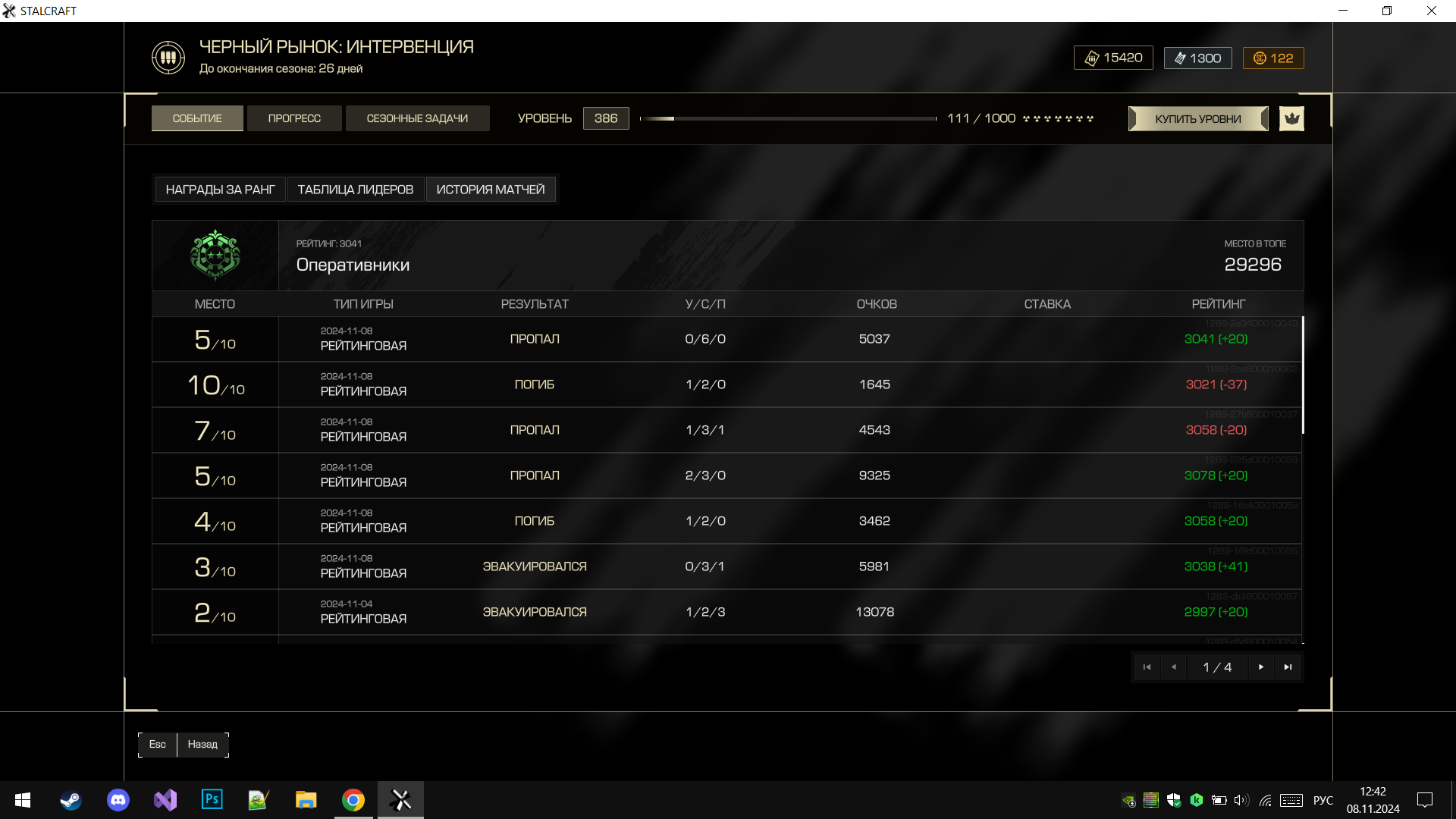The height and width of the screenshot is (819, 1456).
Task: Open Visual Studio from the taskbar
Action: (165, 800)
